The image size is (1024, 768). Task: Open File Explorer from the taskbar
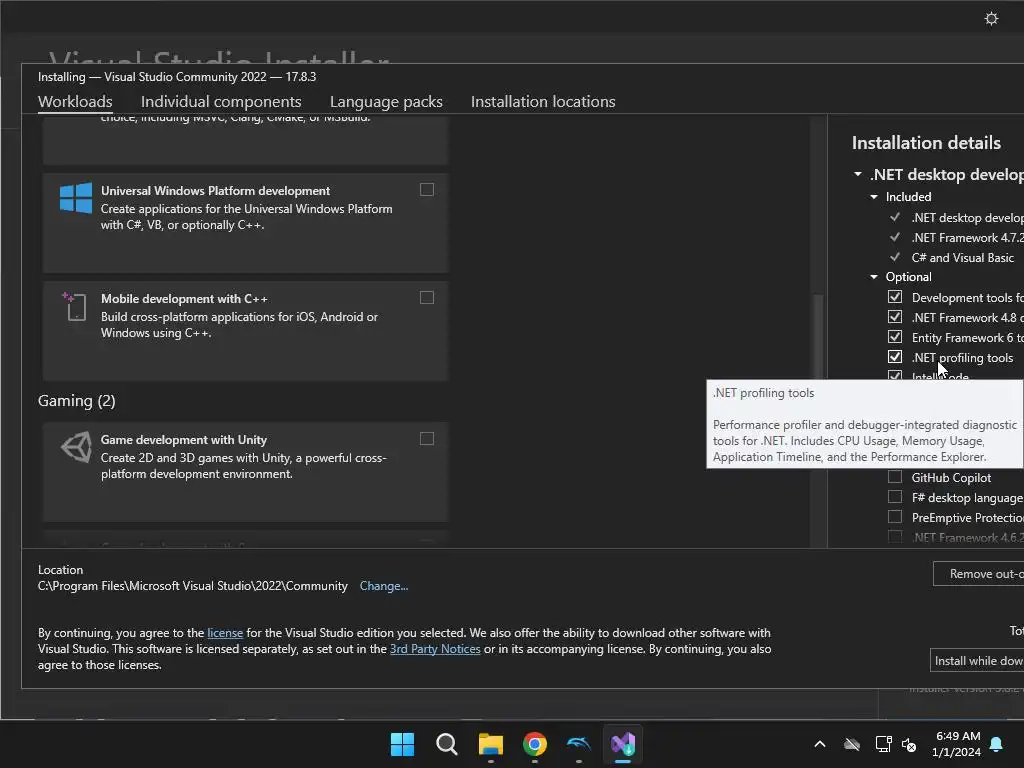pyautogui.click(x=490, y=744)
